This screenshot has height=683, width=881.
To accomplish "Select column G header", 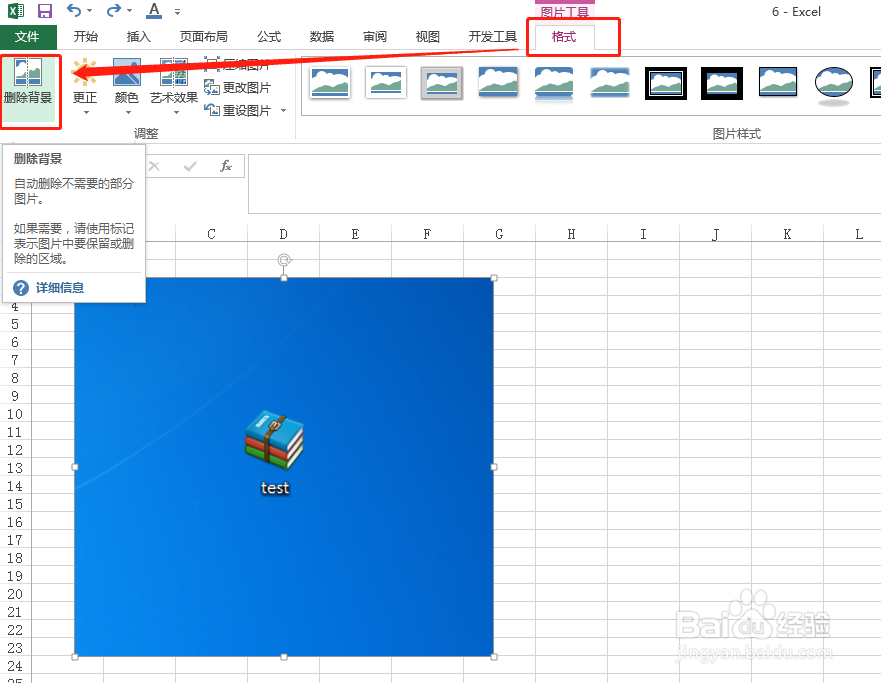I will (x=499, y=234).
